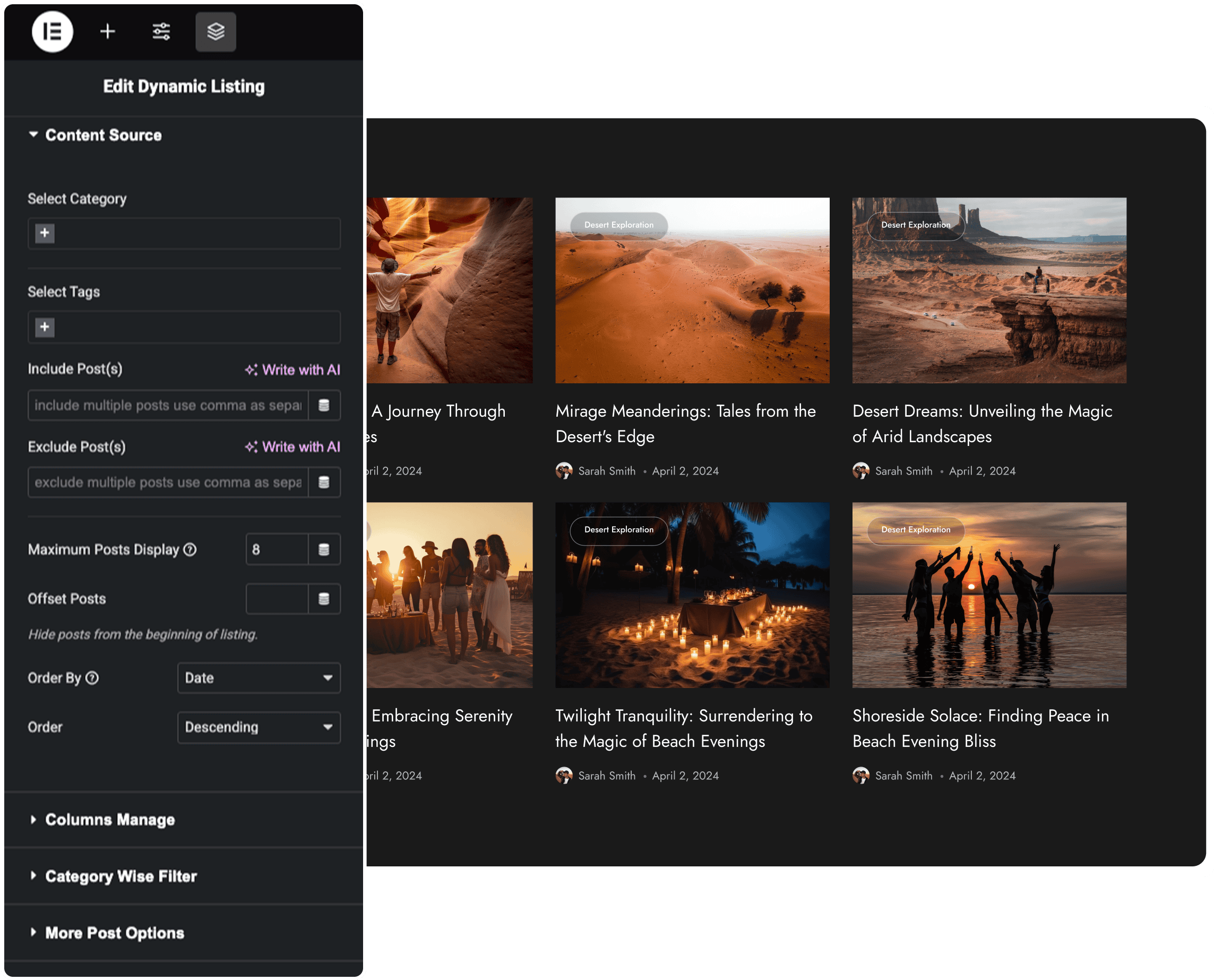Open the structure layers icon
1214x980 pixels.
[216, 32]
